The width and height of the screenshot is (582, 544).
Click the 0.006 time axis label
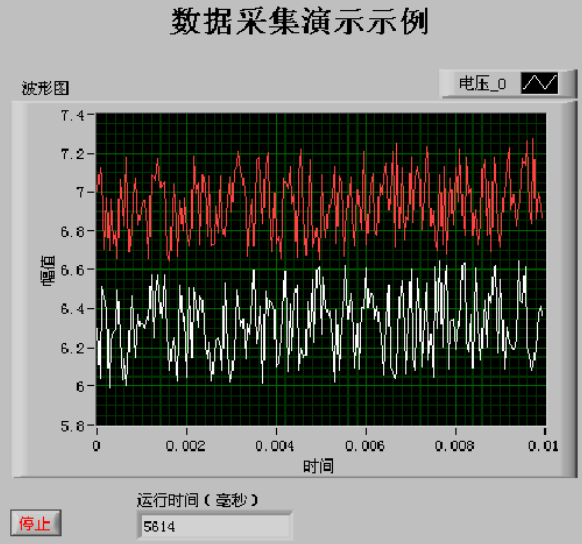coord(365,446)
